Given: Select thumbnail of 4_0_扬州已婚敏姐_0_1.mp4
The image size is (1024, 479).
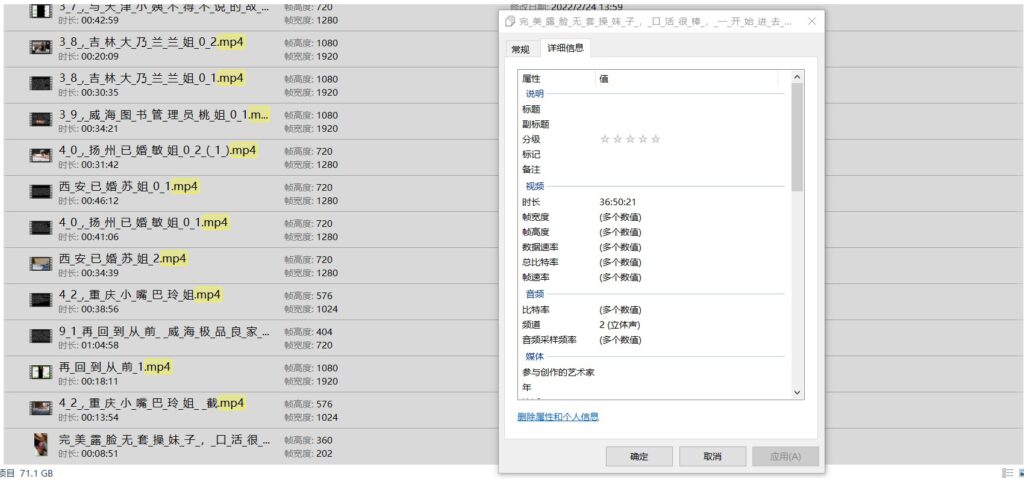Looking at the screenshot, I should click(40, 227).
